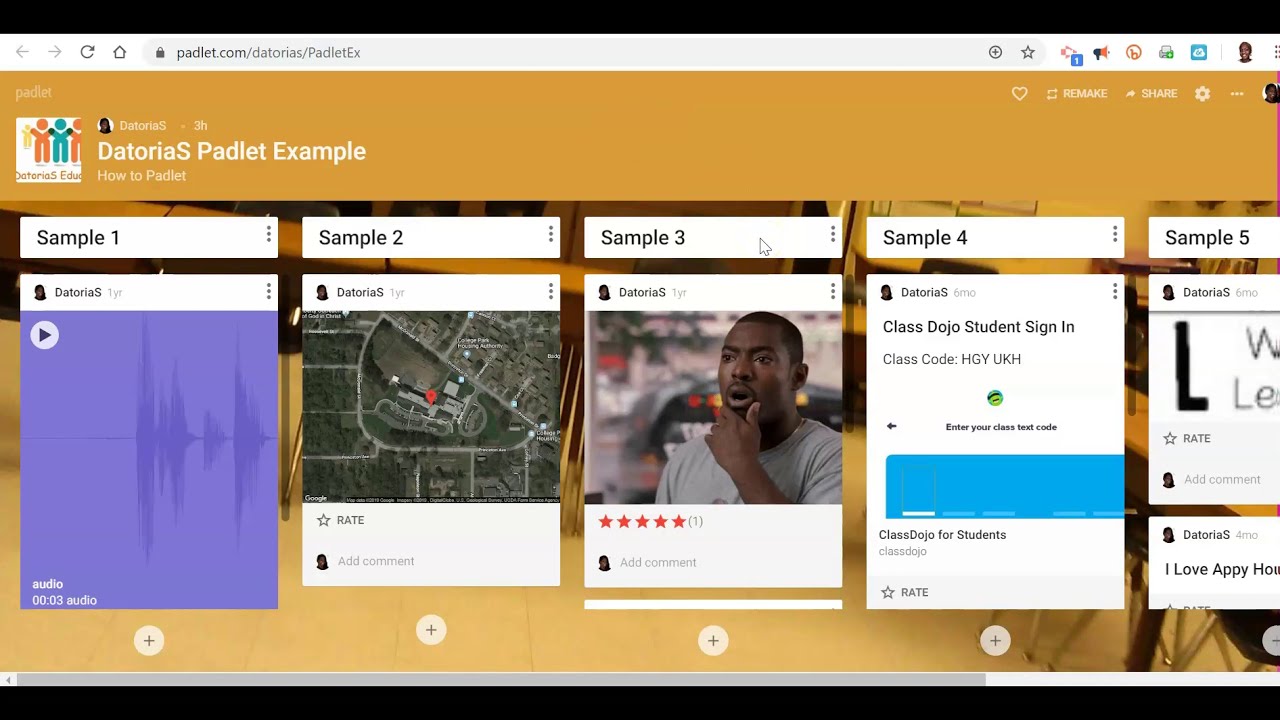Add comment on the Sample 5 post

click(1221, 479)
